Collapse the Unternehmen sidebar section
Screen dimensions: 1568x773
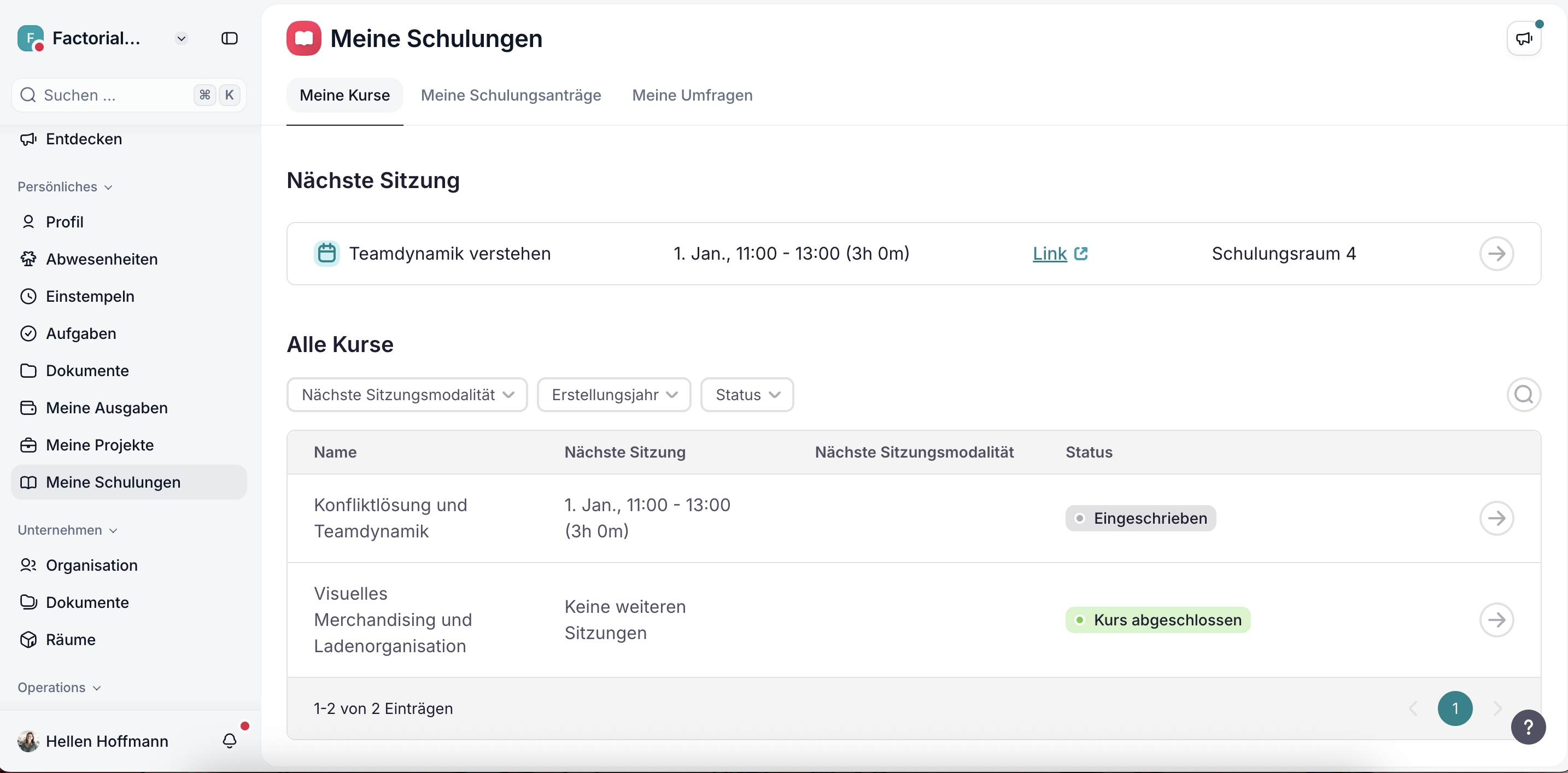67,530
